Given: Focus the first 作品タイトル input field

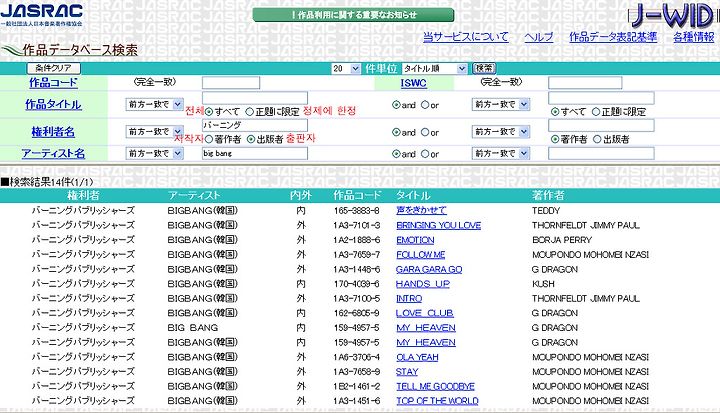Looking at the screenshot, I should [255, 98].
